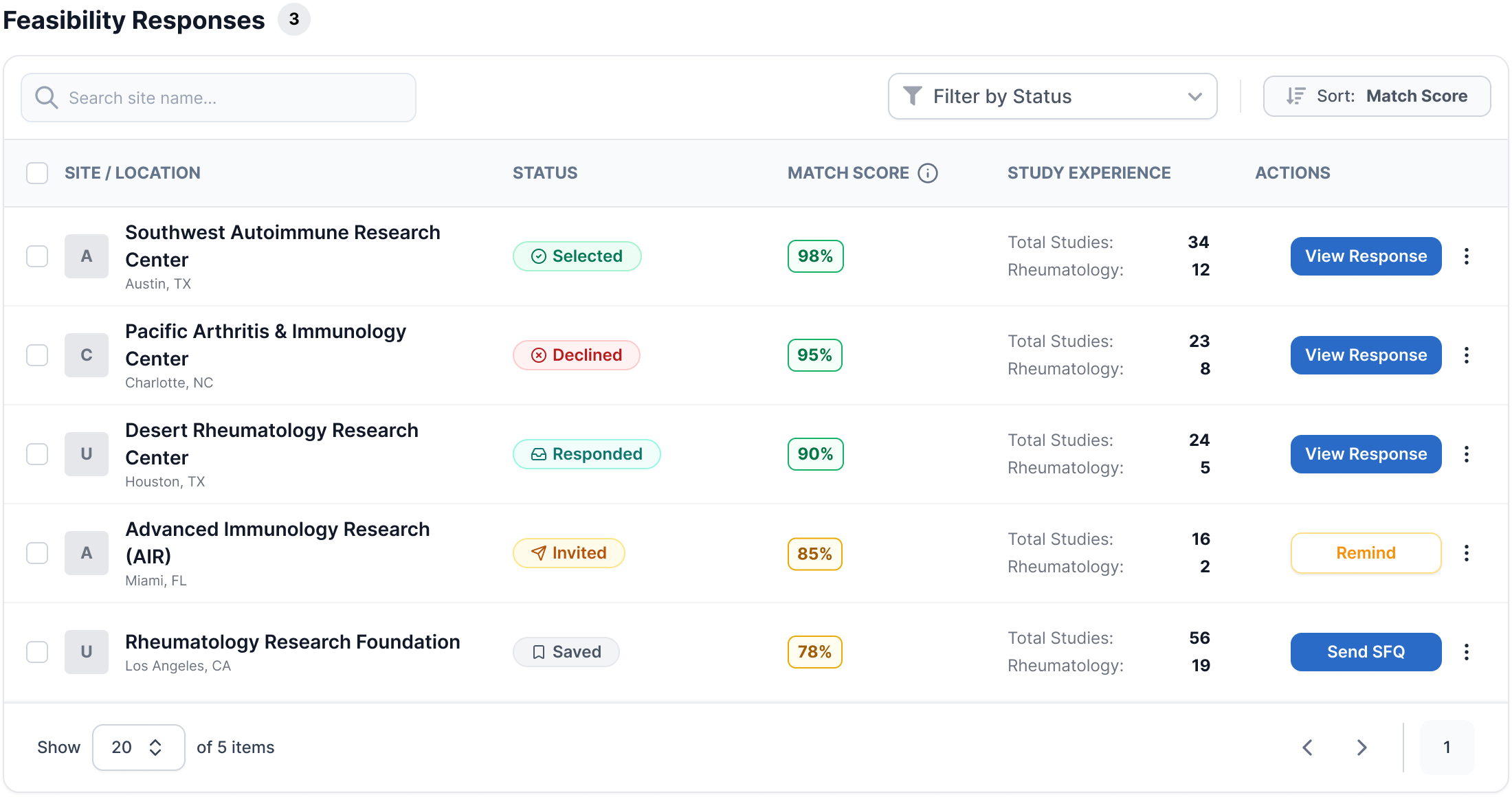Viewport: 1512px width, 797px height.
Task: Open Sort dropdown set to Match Score
Action: 1377,96
